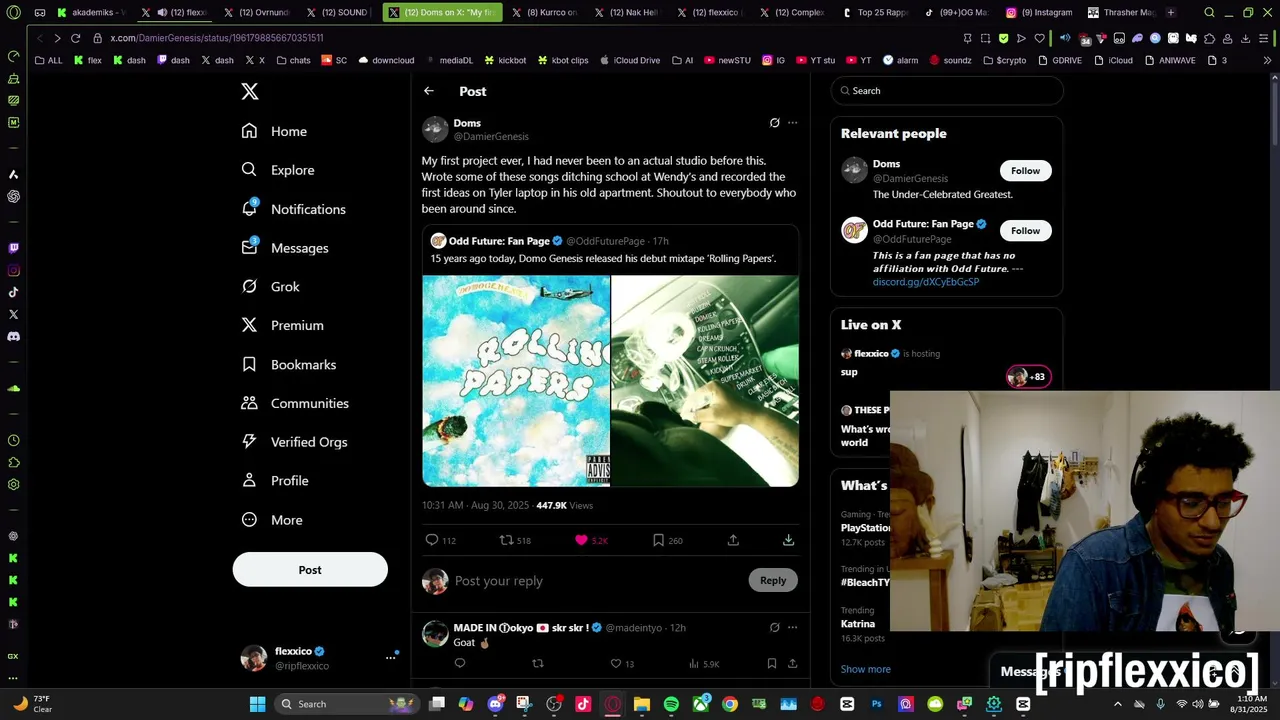Open Spotify from the taskbar
Image resolution: width=1280 pixels, height=720 pixels.
click(671, 704)
